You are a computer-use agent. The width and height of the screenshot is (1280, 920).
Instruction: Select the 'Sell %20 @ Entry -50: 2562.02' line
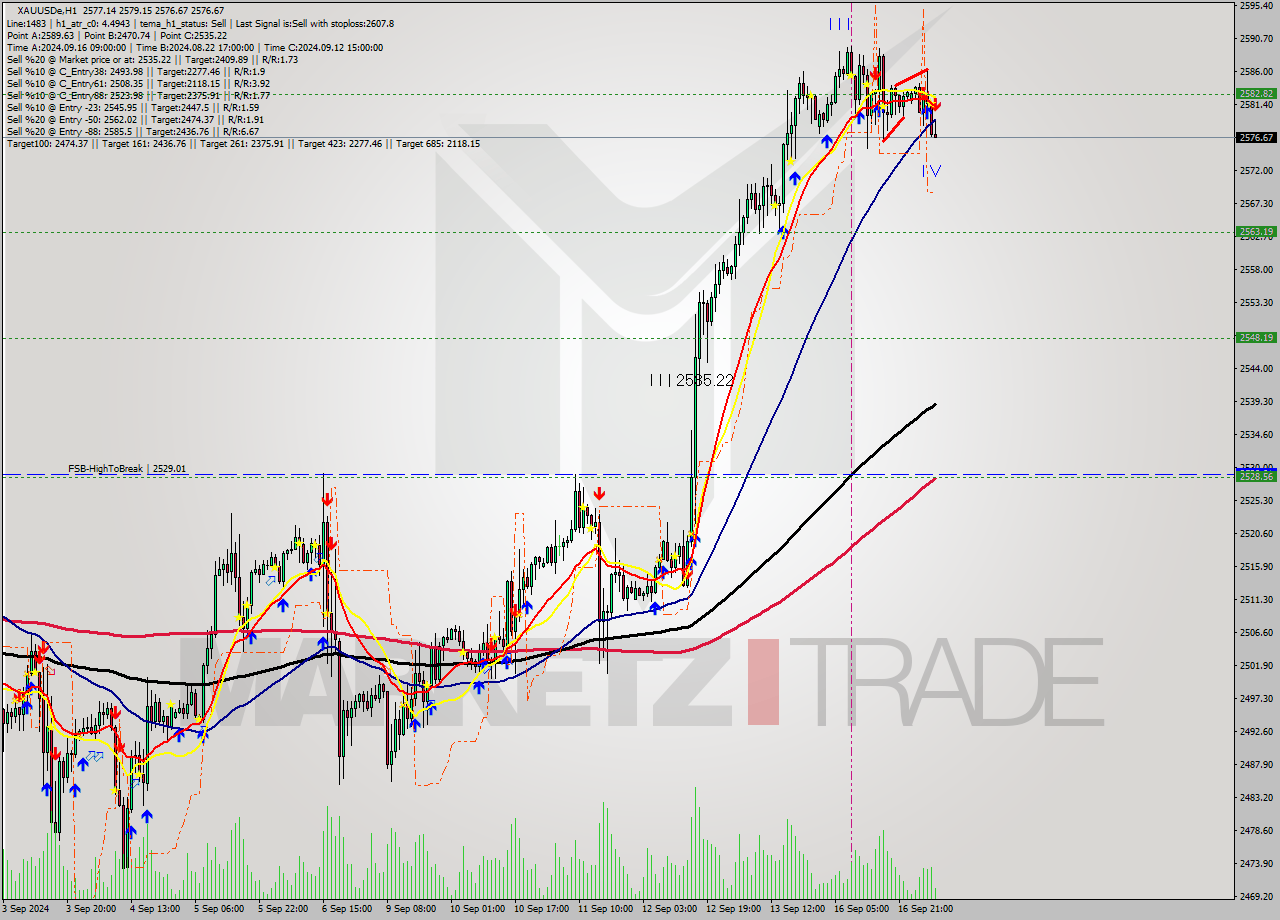pyautogui.click(x=135, y=119)
